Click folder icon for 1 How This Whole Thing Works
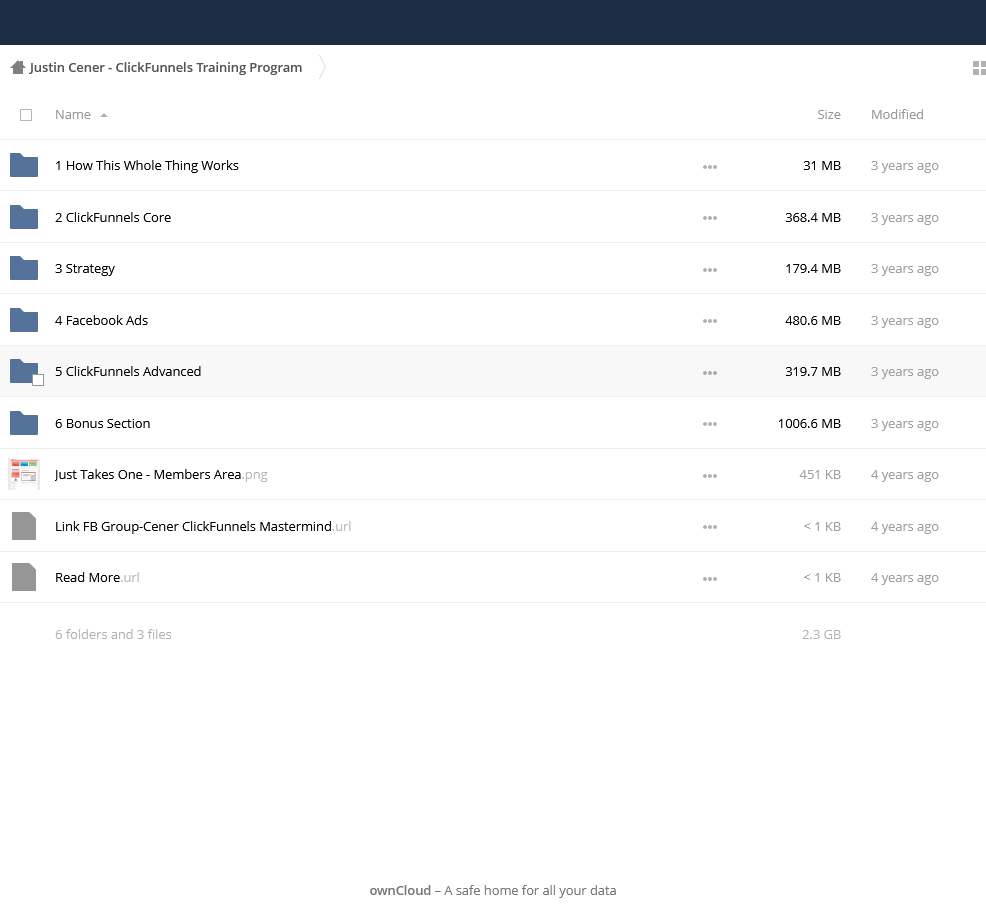 tap(24, 165)
